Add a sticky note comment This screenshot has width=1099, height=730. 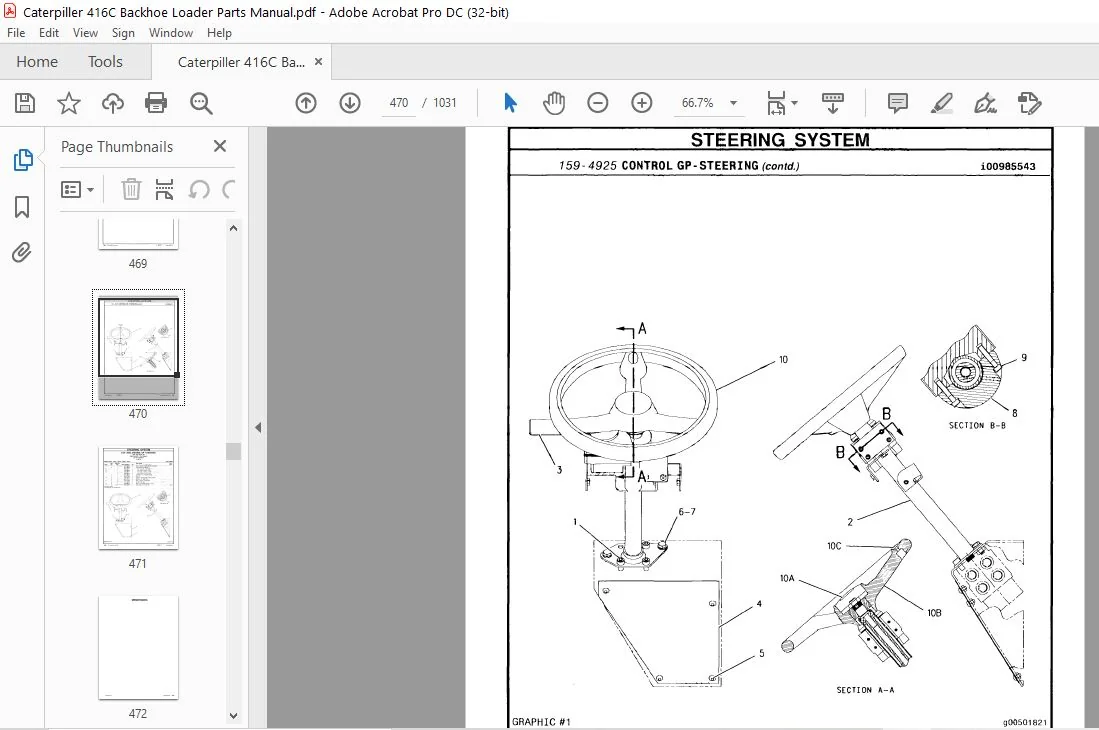[x=897, y=103]
